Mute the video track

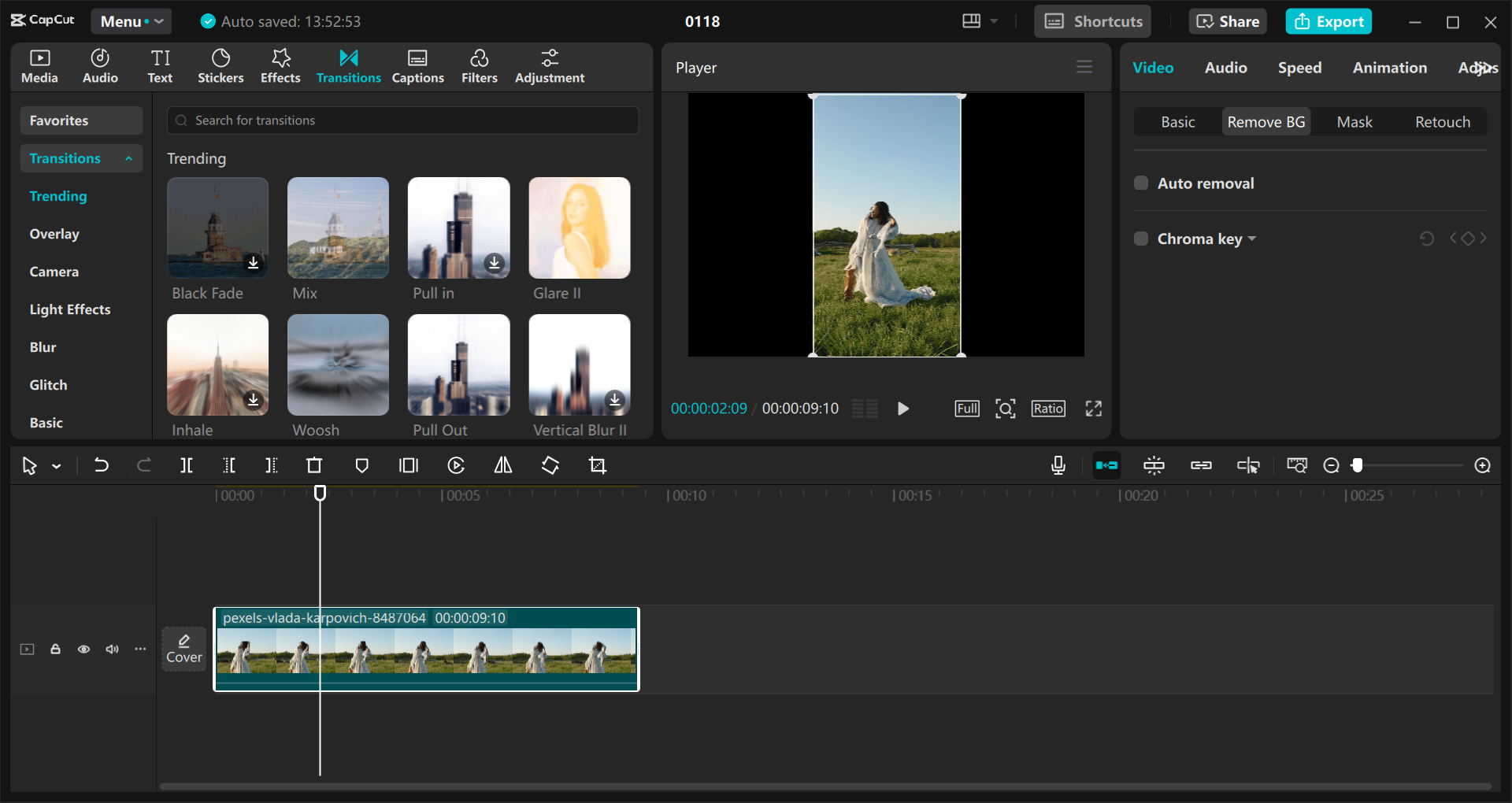click(x=112, y=649)
